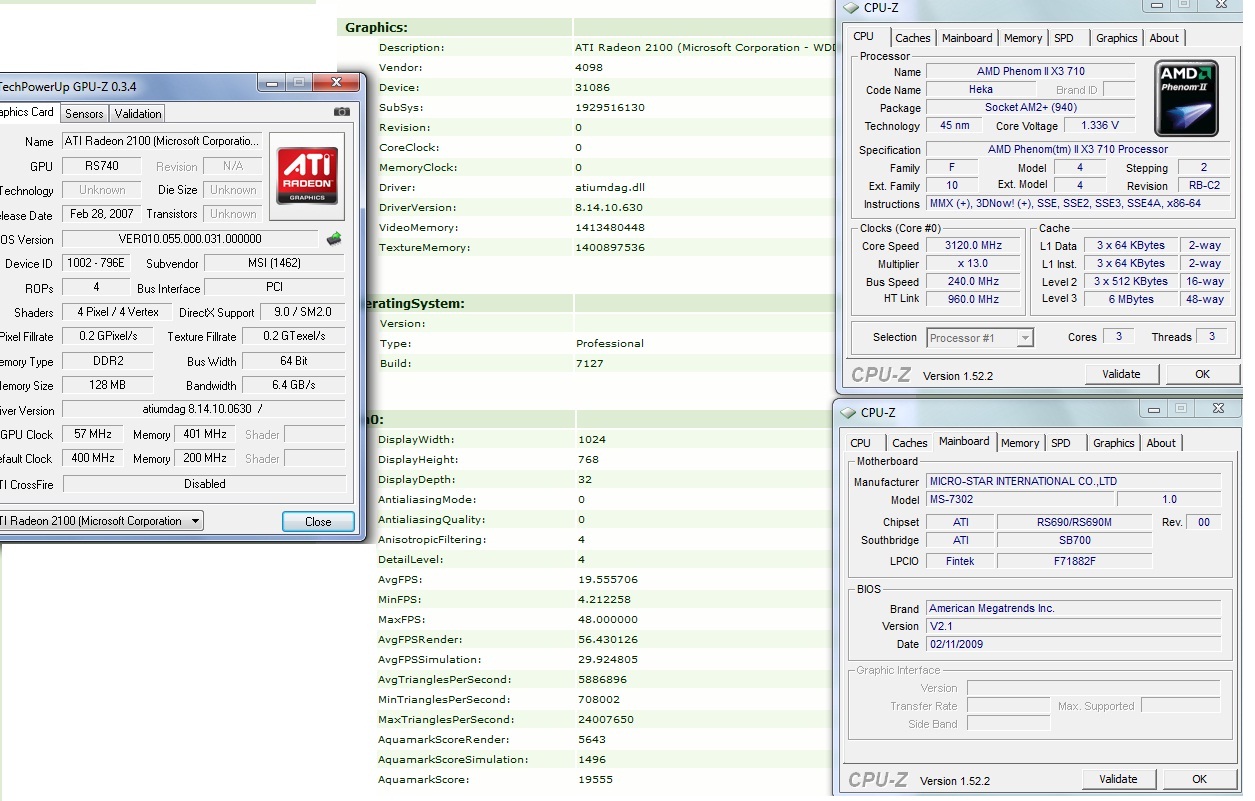
Task: Switch to CPU tab in lower CPU-Z window
Action: tap(860, 443)
